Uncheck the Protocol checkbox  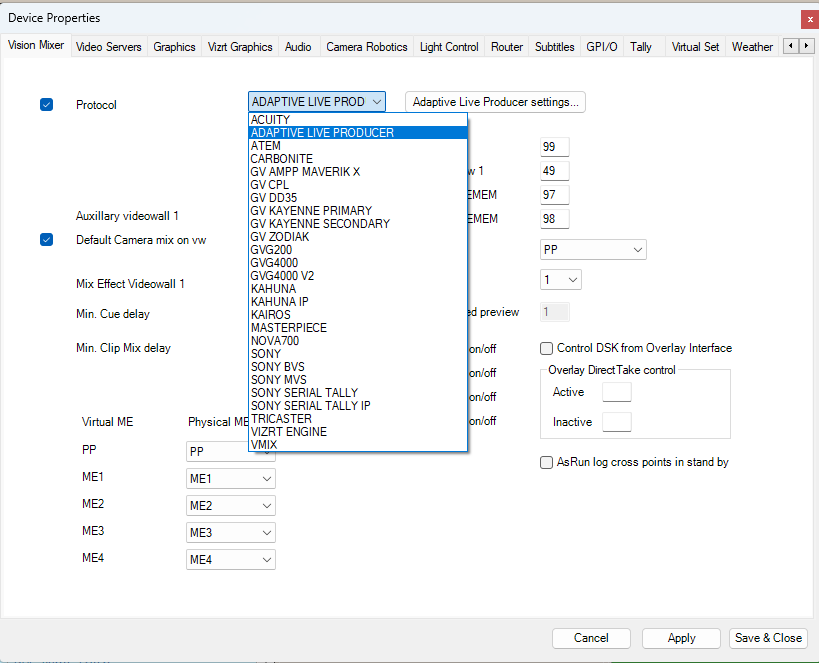click(x=46, y=104)
